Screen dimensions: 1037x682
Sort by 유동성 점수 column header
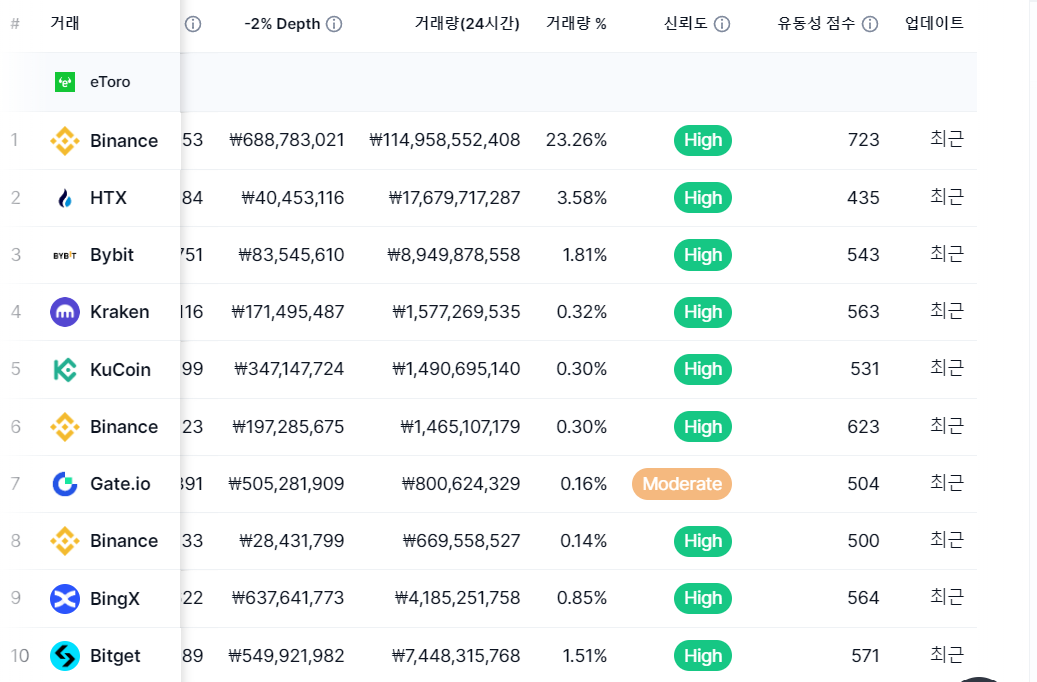(x=816, y=24)
